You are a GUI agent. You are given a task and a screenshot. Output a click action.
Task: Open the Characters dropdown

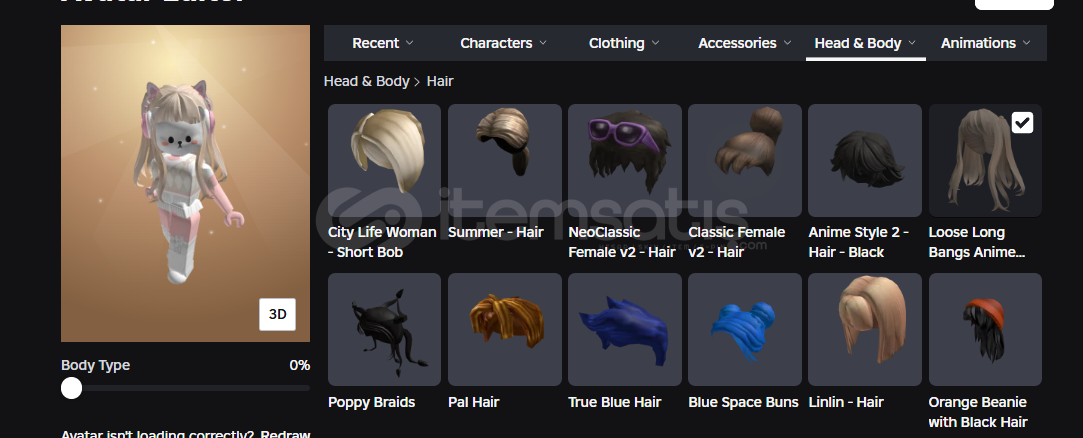(503, 43)
